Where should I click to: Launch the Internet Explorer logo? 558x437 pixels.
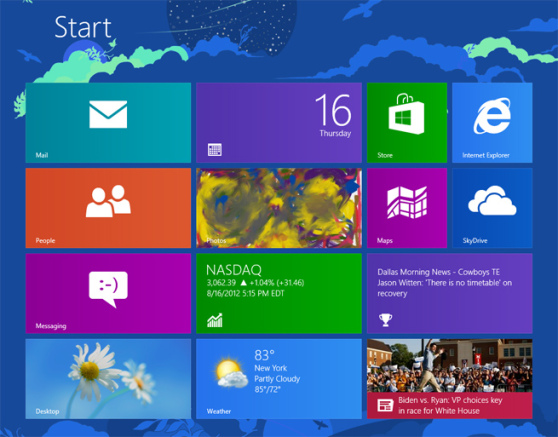(x=492, y=116)
